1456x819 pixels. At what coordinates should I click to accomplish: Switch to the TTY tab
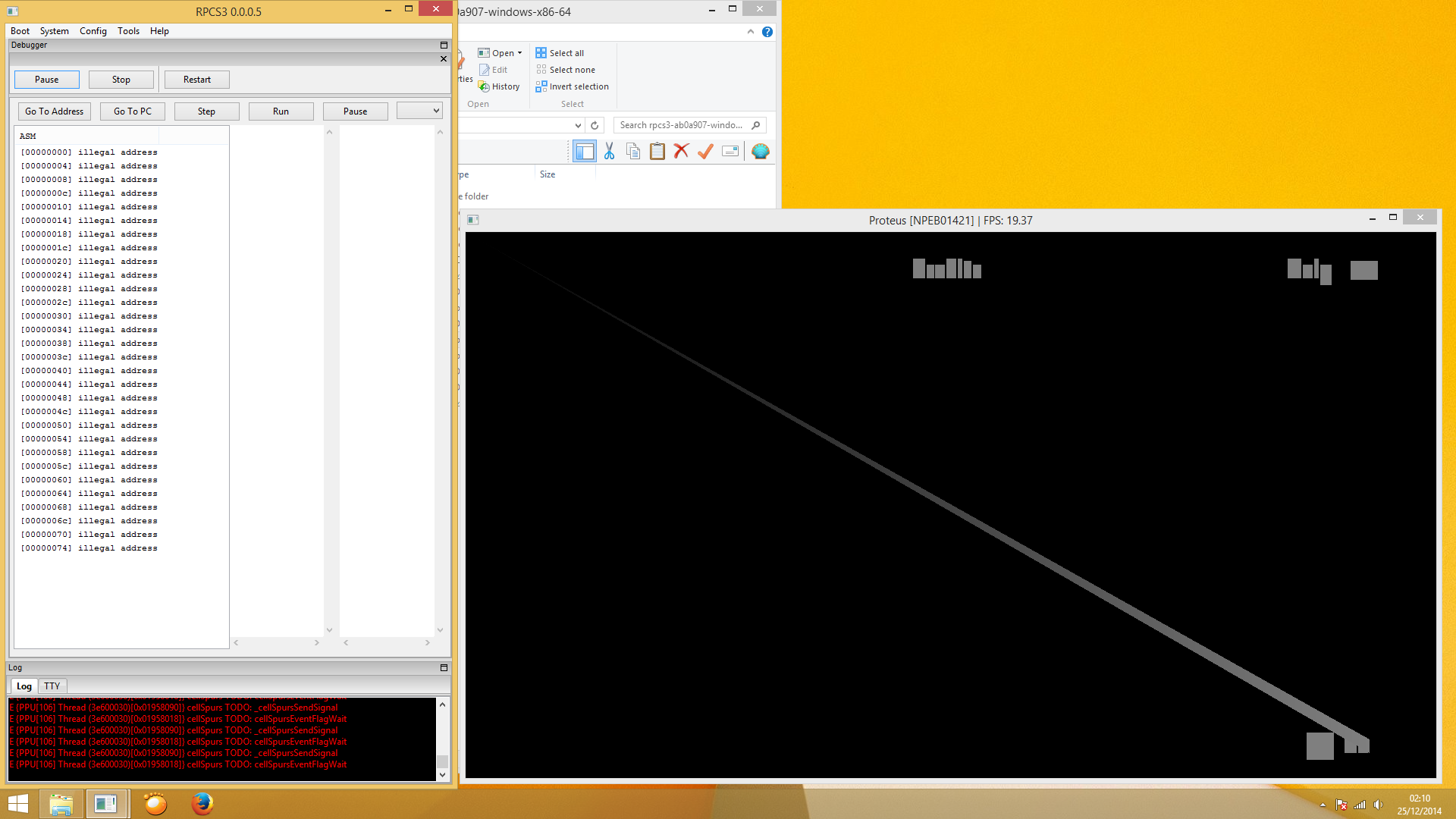[x=52, y=686]
